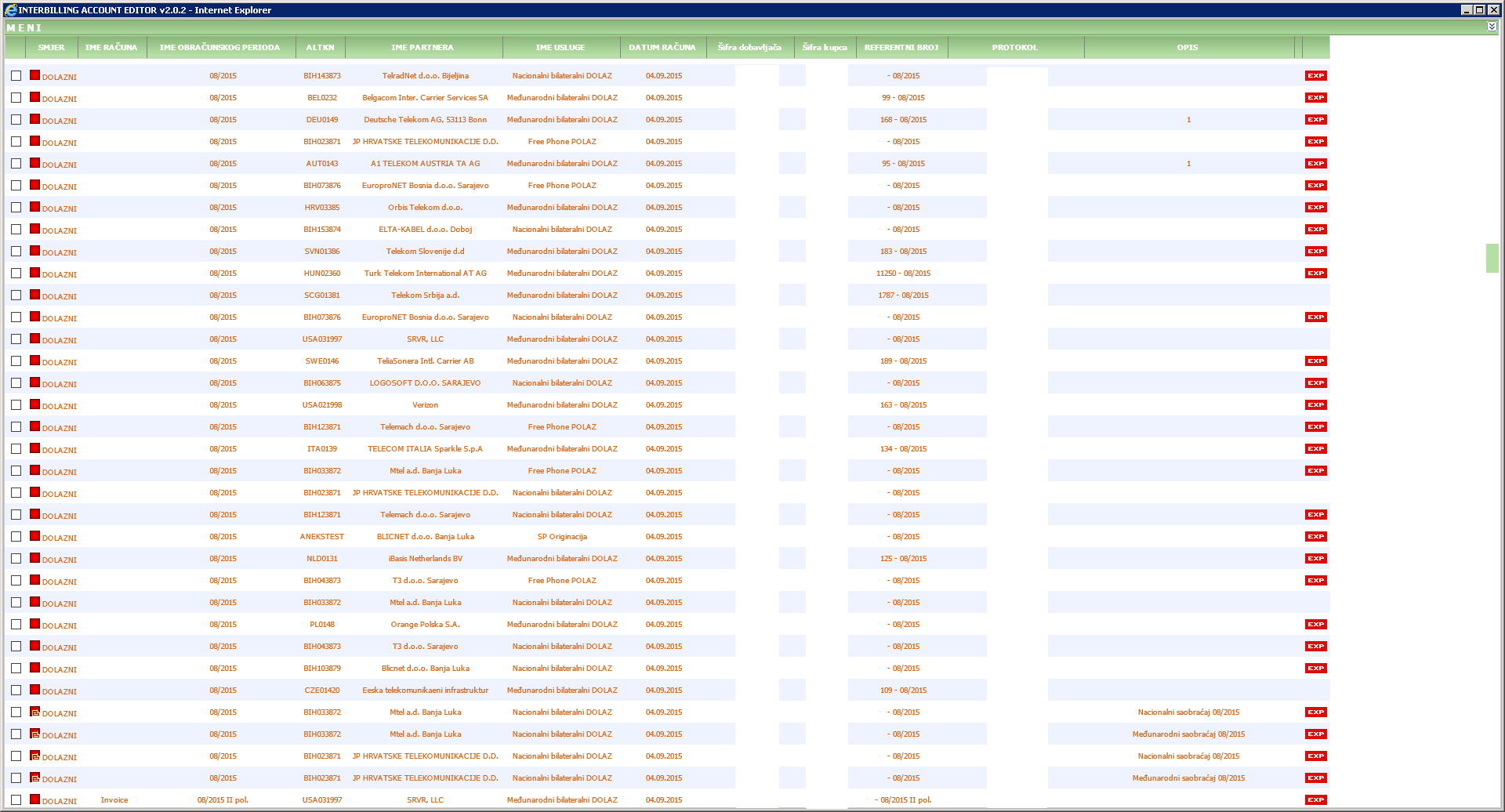Click the red status icon for Orbis Telekom
The width and height of the screenshot is (1505, 812).
34,207
